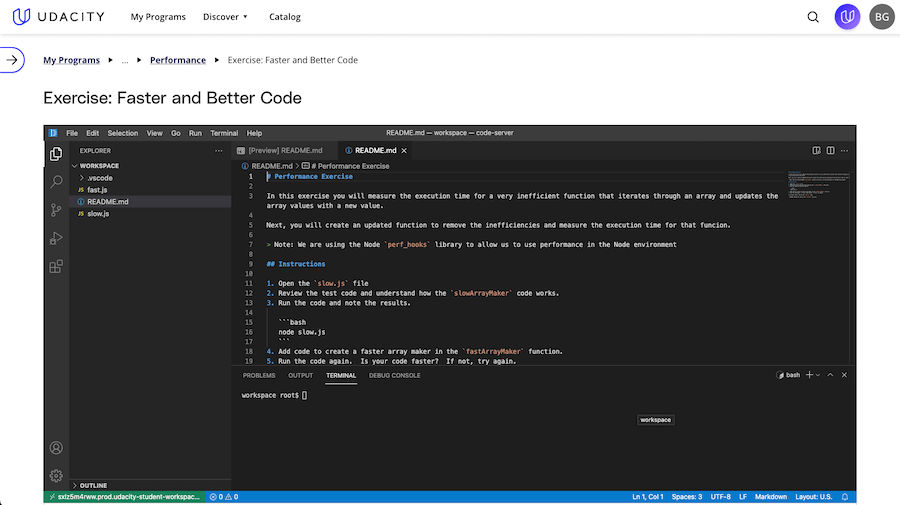Open preview to the side icon
900x505 pixels.
pyautogui.click(x=816, y=150)
